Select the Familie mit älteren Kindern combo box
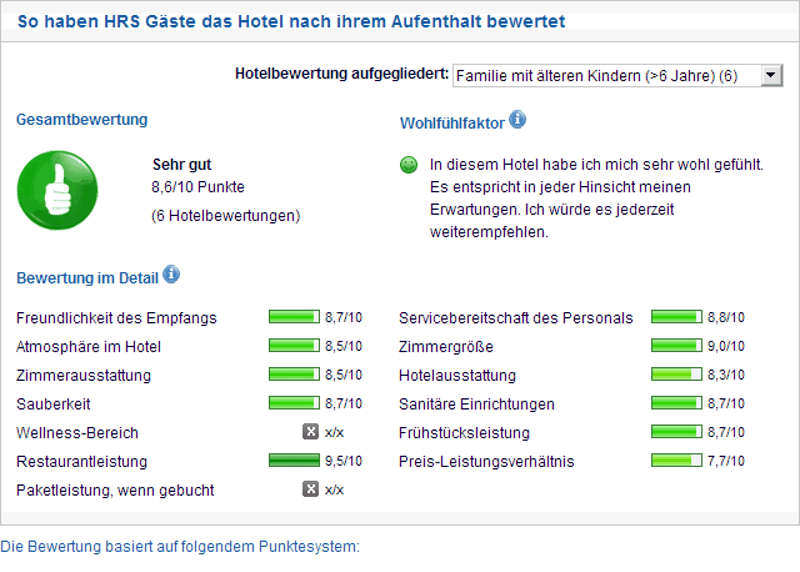The height and width of the screenshot is (572, 800). (x=607, y=75)
